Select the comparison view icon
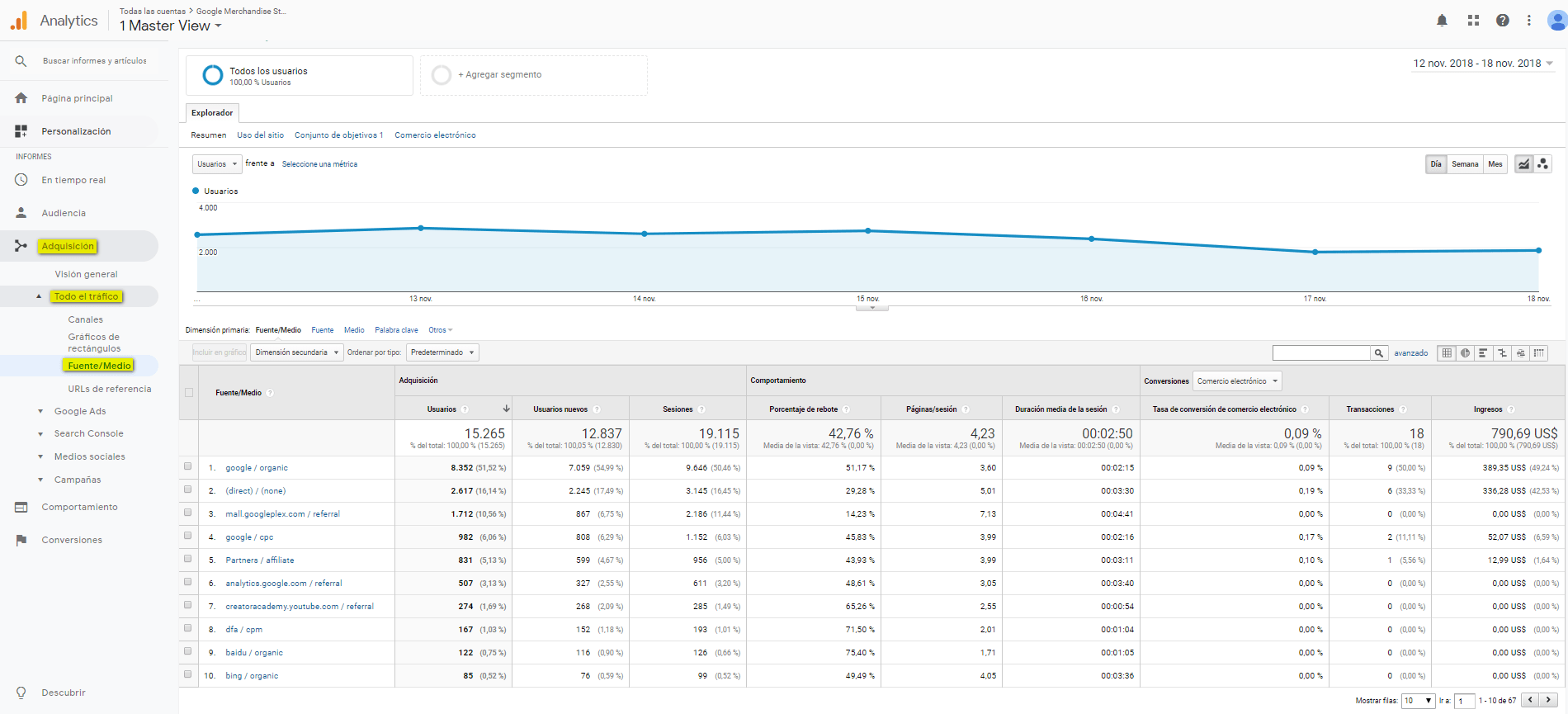1568x714 pixels. tap(1502, 353)
